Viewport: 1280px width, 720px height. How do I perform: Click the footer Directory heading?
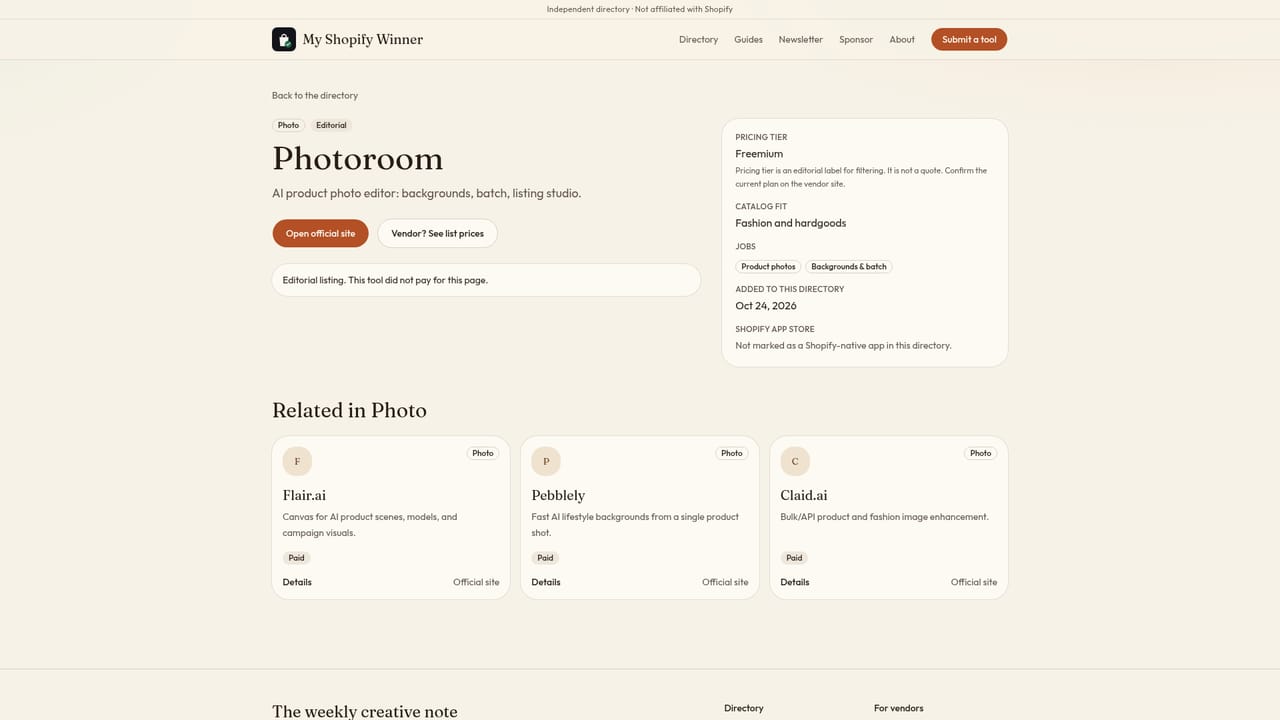pyautogui.click(x=744, y=708)
